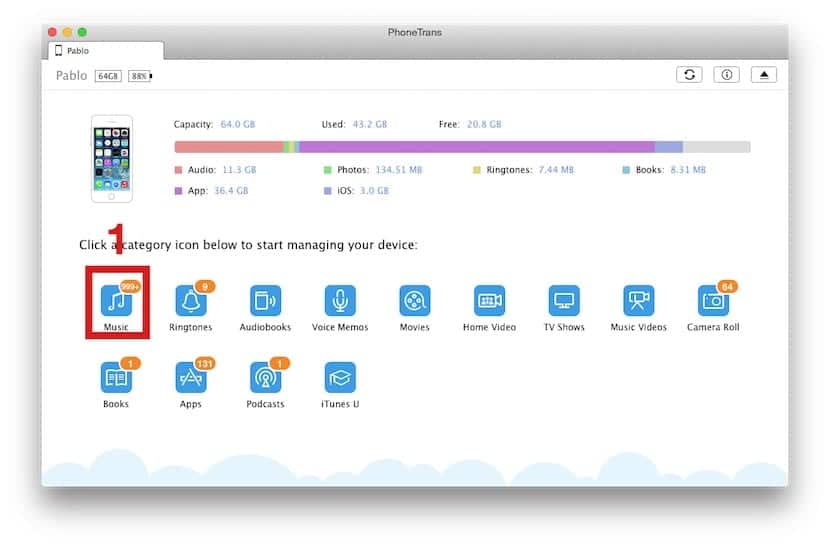Click the eject device button
This screenshot has height=546, width=830.
(x=764, y=75)
